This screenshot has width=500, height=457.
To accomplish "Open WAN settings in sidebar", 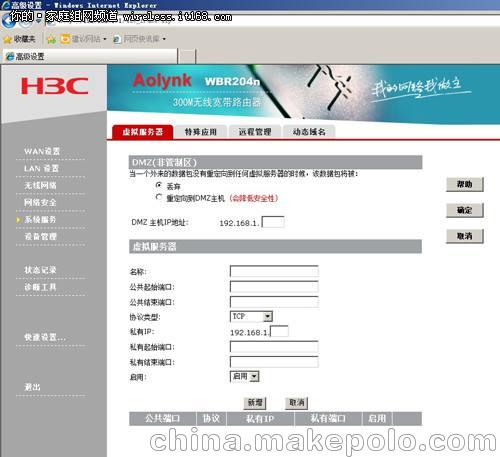I will click(42, 151).
